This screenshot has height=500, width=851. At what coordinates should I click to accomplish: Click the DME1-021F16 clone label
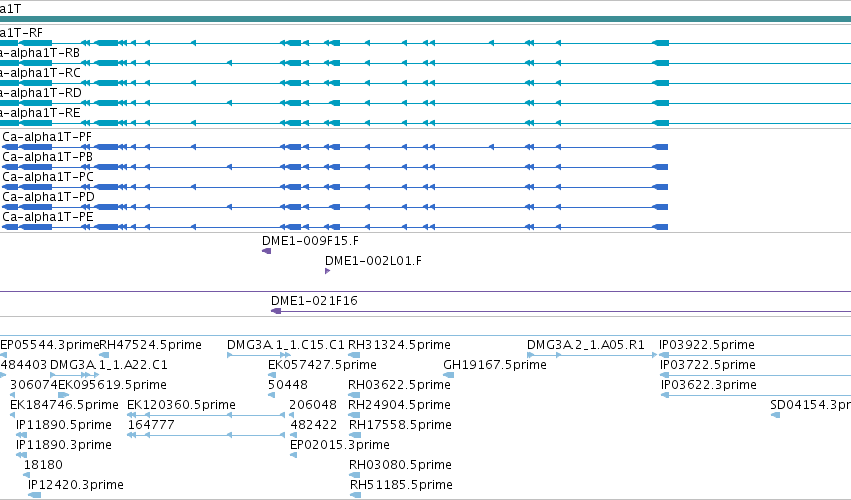314,301
